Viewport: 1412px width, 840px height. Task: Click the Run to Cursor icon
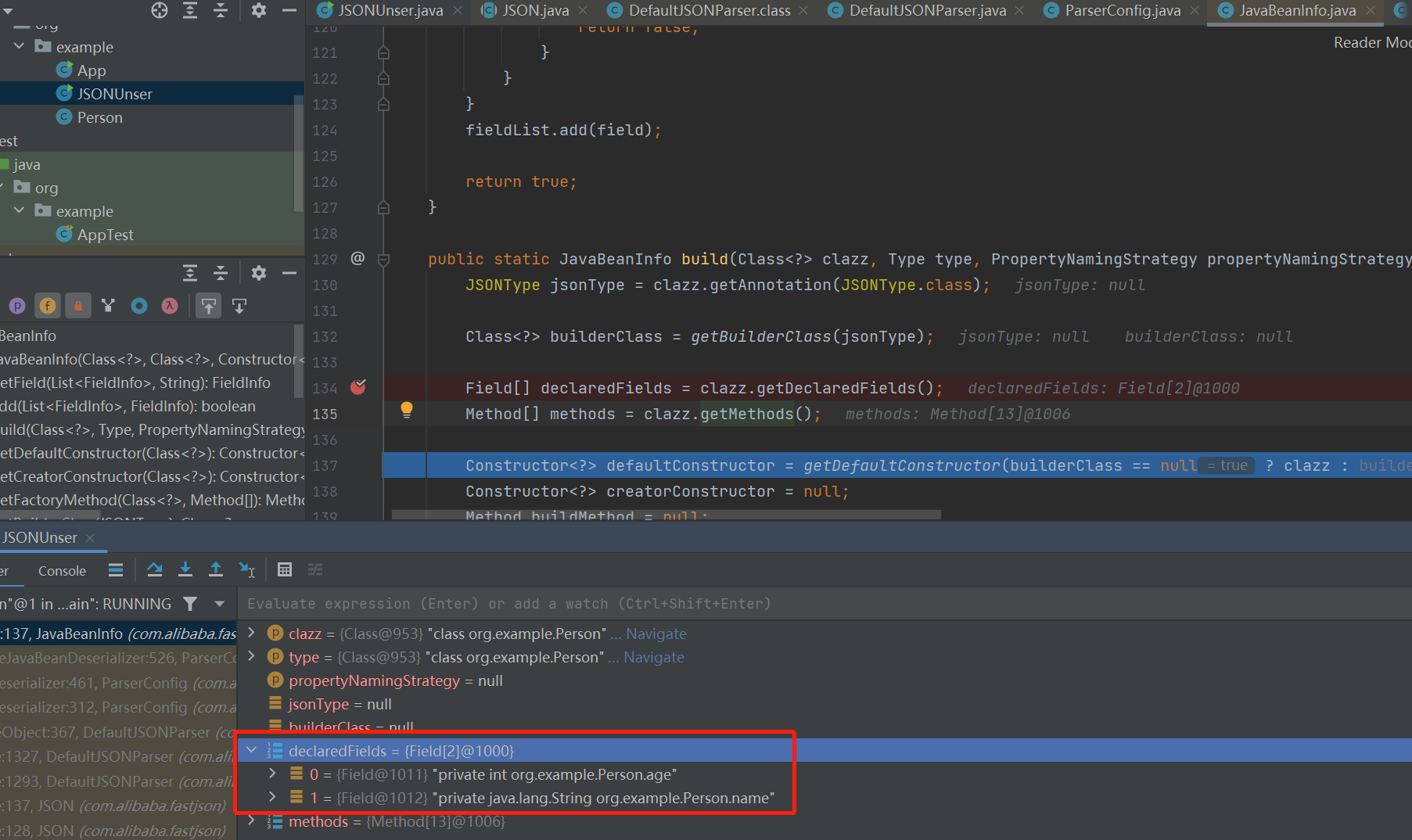pyautogui.click(x=247, y=569)
